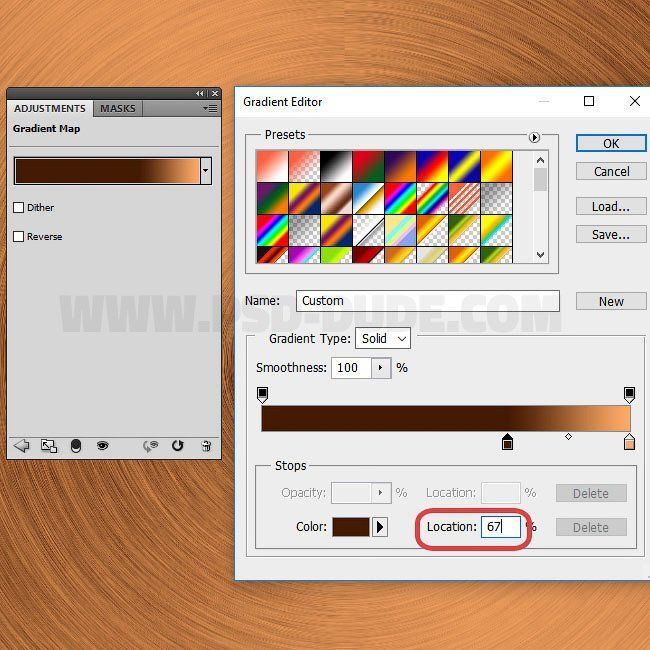Enable the Reverse checkbox
Screen dimensions: 650x650
coord(19,236)
